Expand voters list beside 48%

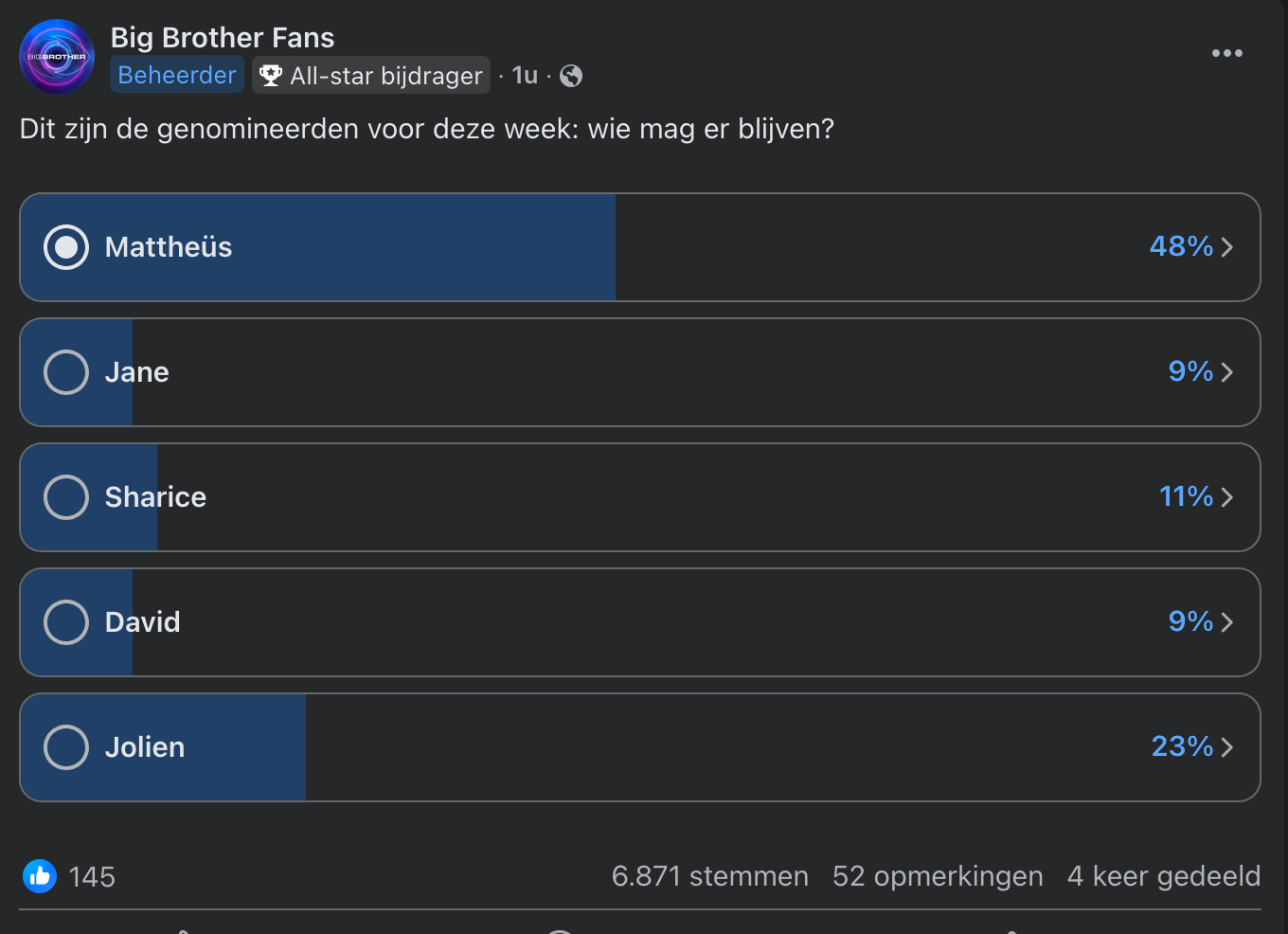1227,247
